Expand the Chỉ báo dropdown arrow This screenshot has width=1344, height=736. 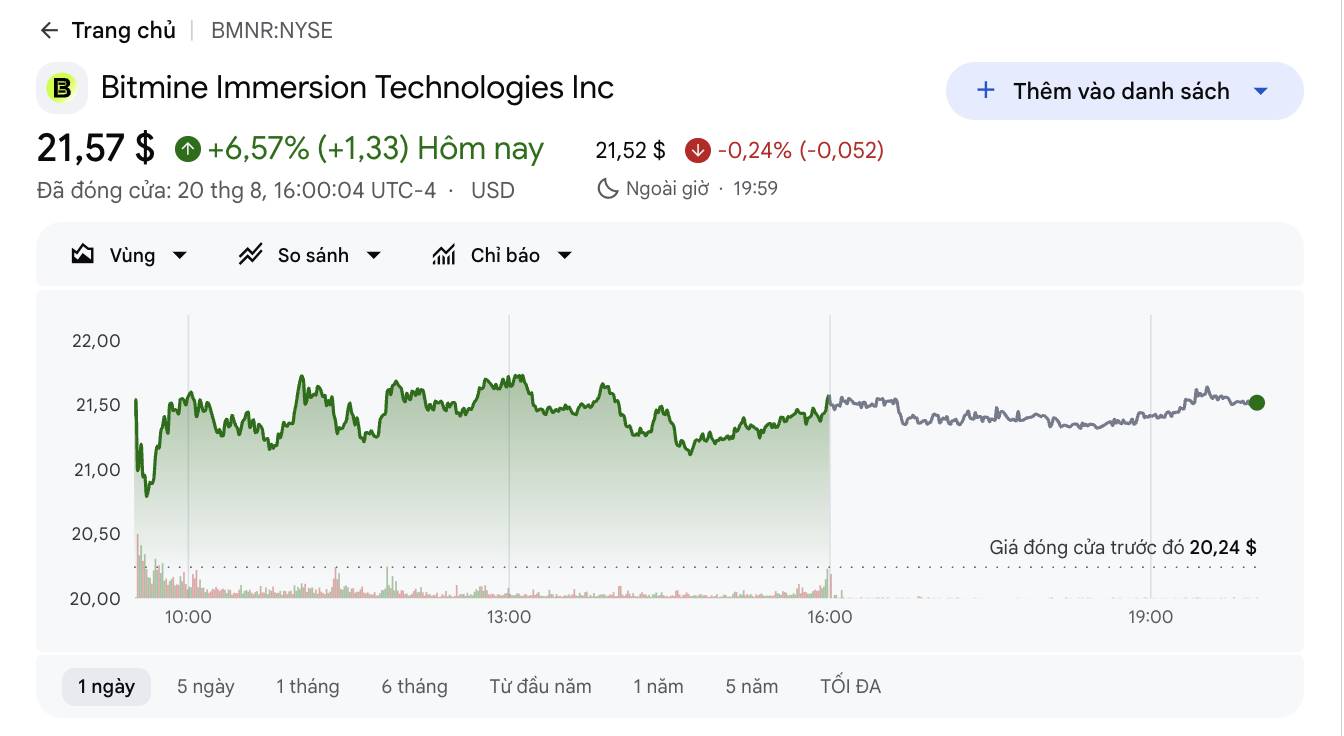click(565, 255)
